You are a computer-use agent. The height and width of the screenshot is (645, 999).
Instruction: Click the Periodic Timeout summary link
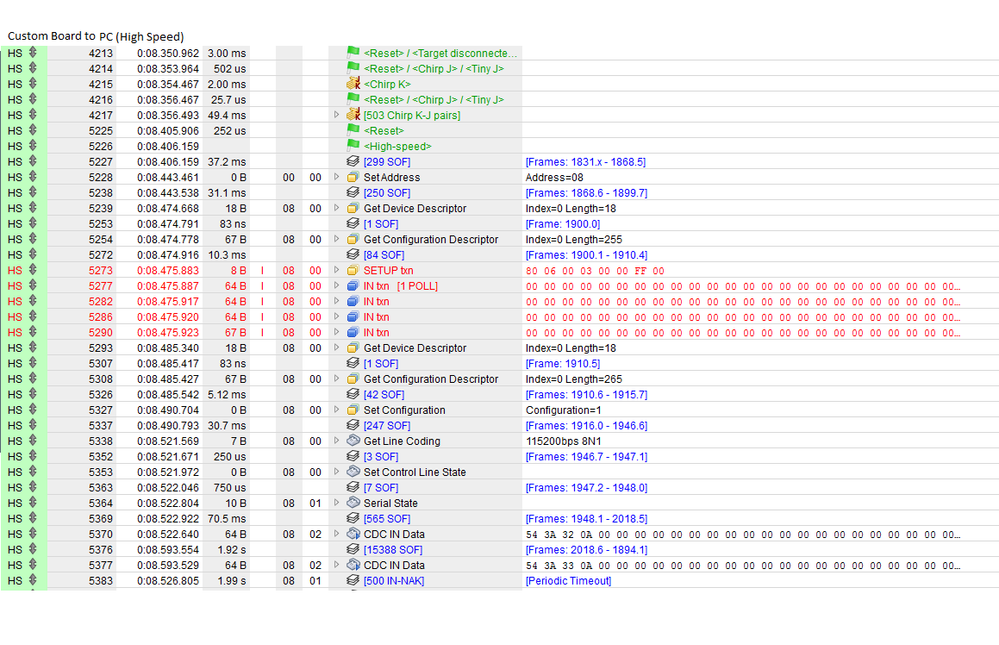(568, 581)
